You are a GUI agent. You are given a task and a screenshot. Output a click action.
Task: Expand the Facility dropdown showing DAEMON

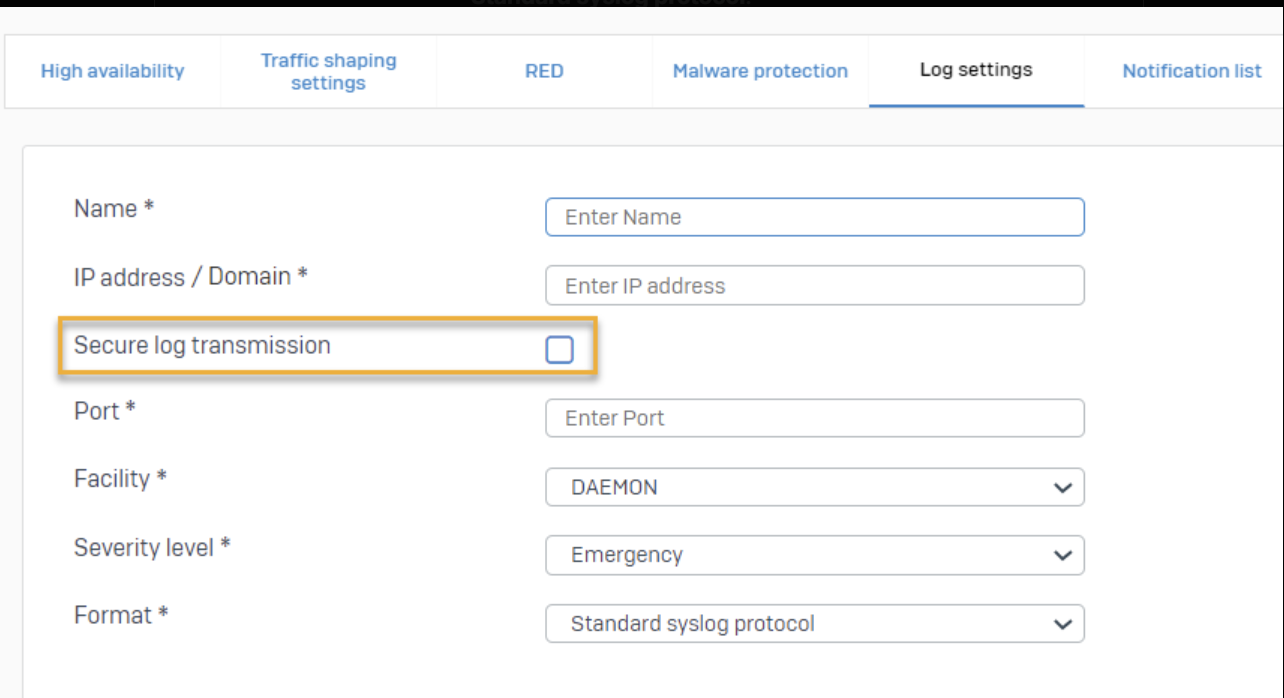pos(814,488)
